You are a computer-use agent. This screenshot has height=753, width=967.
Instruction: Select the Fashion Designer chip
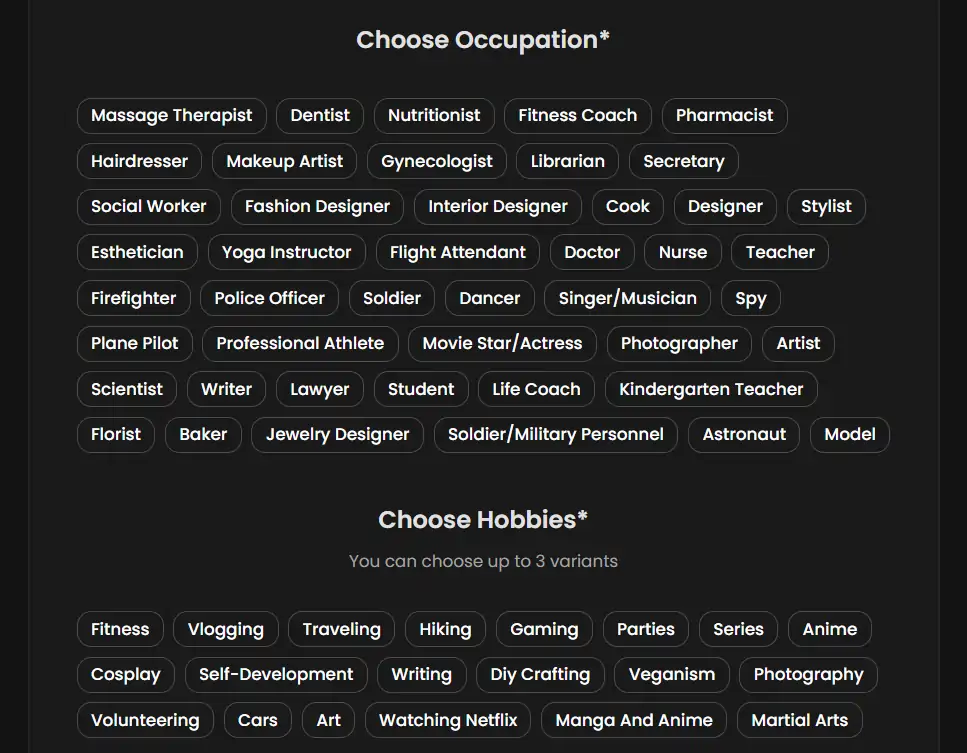pos(317,207)
